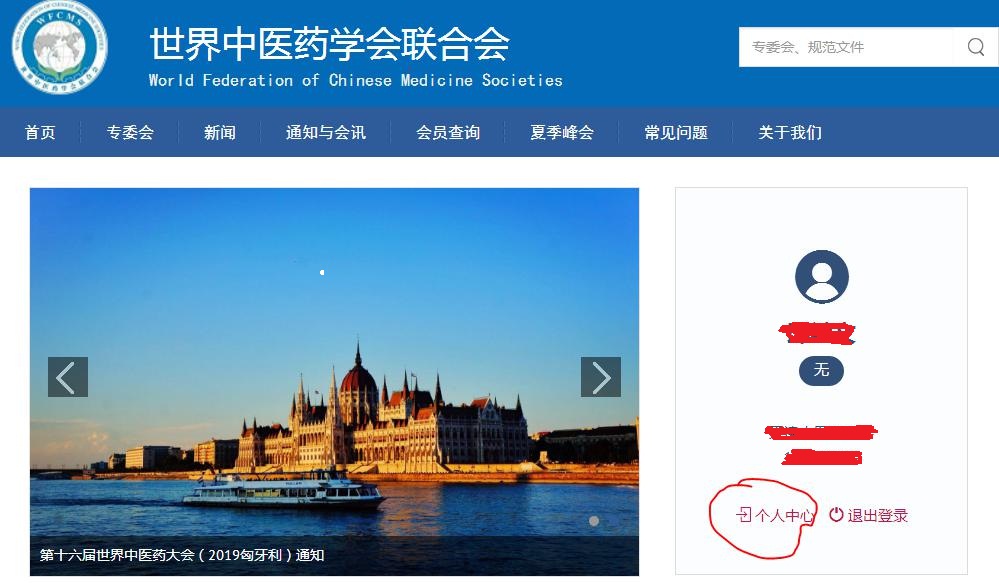The width and height of the screenshot is (999, 583).
Task: Click the power icon beside 退出登录
Action: (836, 514)
